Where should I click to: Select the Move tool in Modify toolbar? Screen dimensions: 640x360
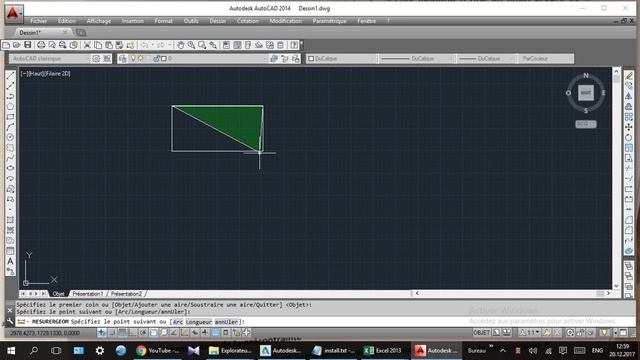629,127
